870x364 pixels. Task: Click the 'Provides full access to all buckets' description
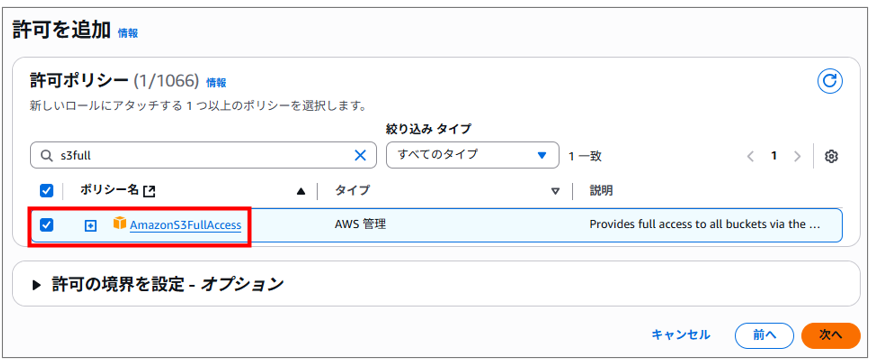705,225
